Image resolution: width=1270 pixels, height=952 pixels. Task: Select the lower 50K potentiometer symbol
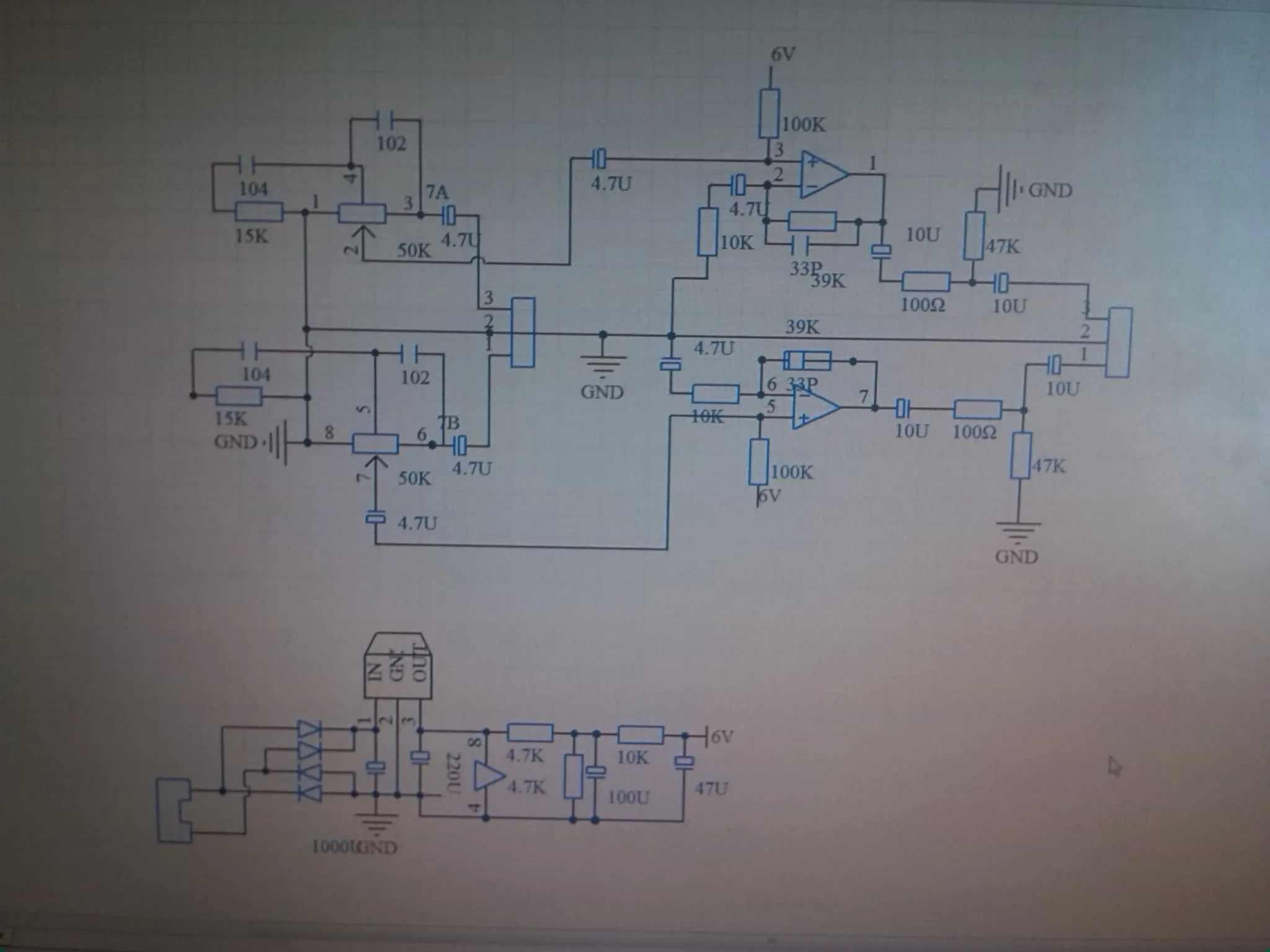pyautogui.click(x=375, y=444)
